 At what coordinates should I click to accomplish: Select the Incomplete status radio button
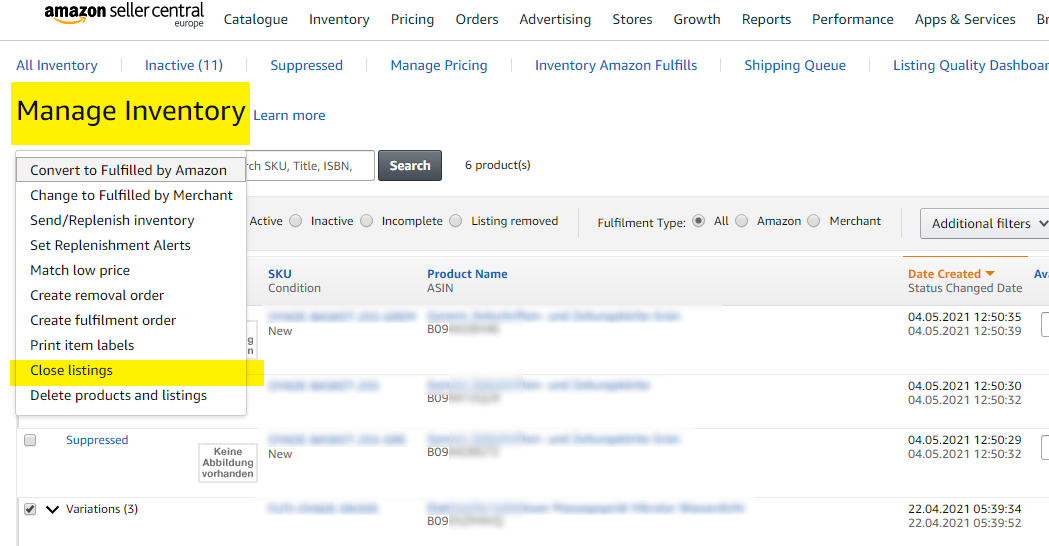click(x=367, y=221)
